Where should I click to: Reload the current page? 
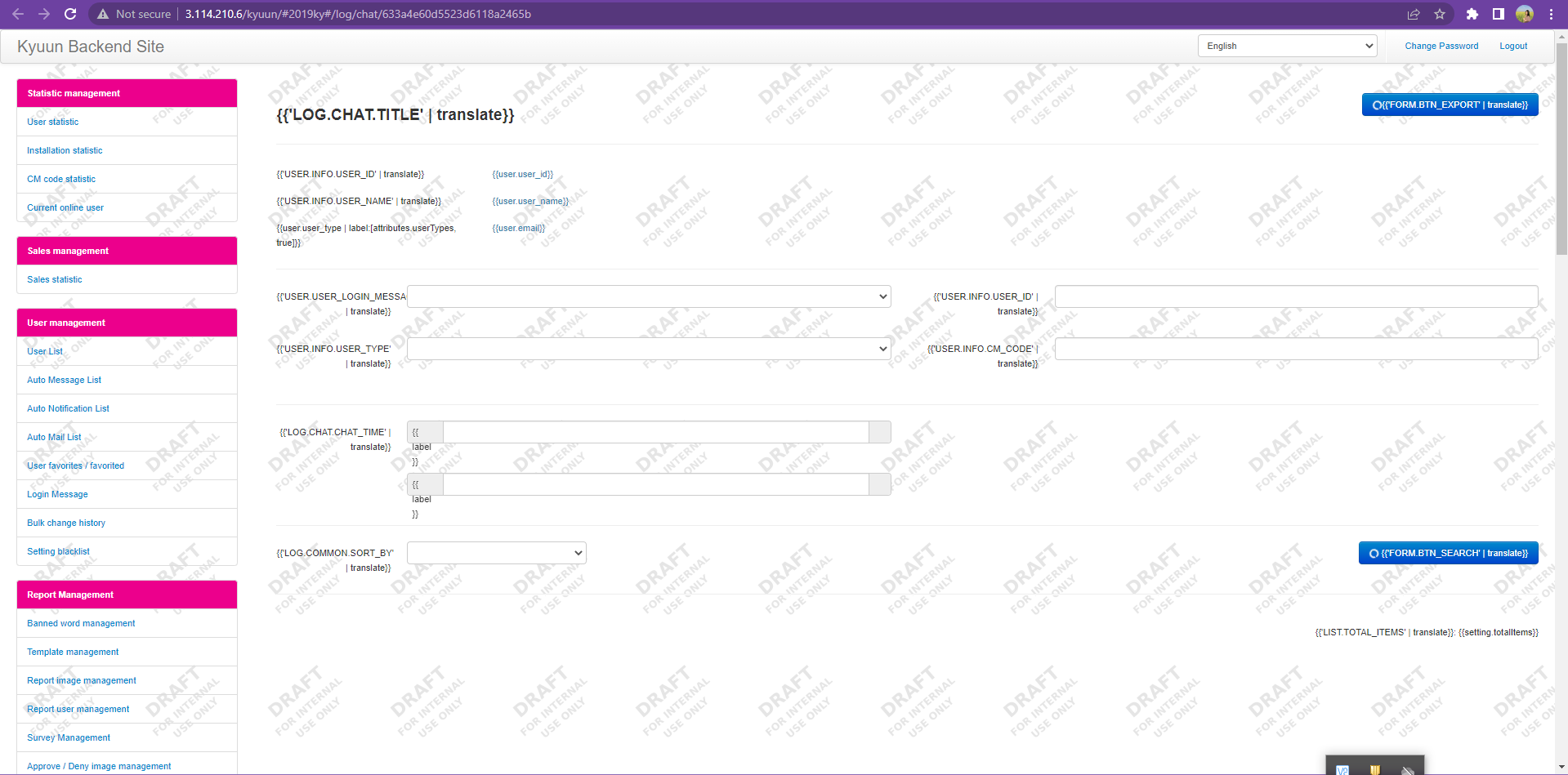[x=70, y=14]
